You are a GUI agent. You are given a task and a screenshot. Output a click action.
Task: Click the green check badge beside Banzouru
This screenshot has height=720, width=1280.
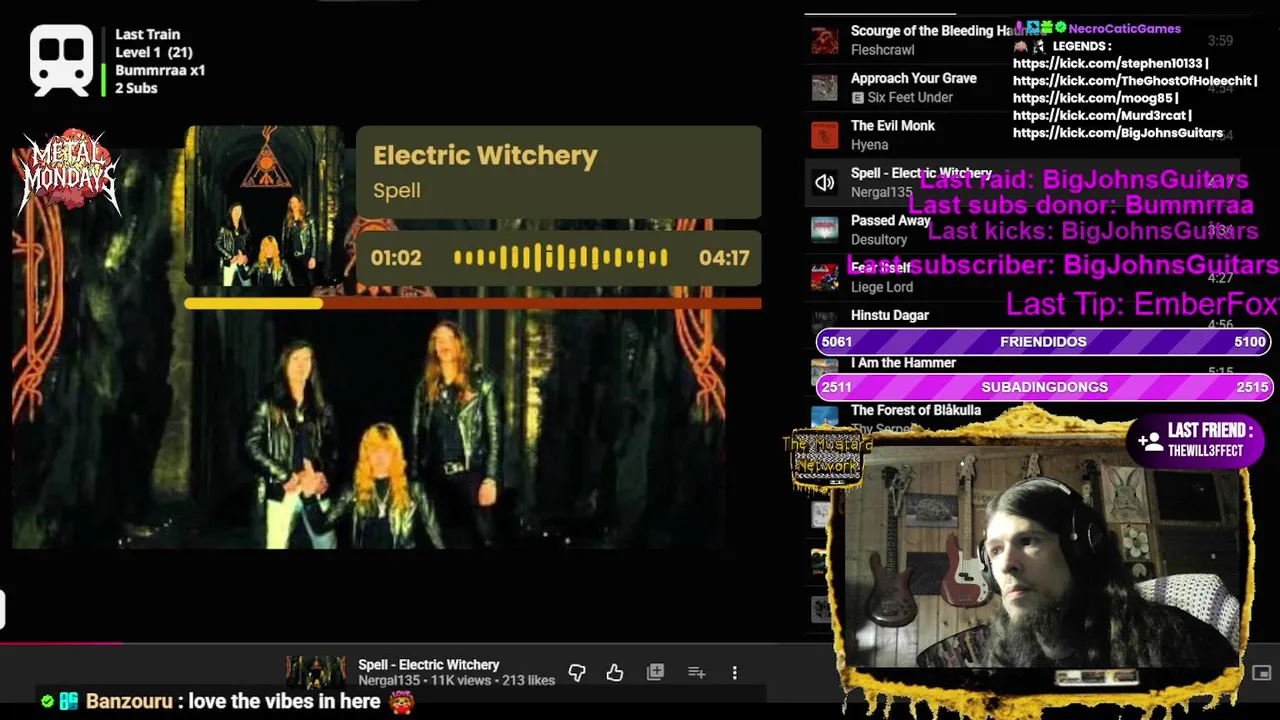[x=47, y=701]
